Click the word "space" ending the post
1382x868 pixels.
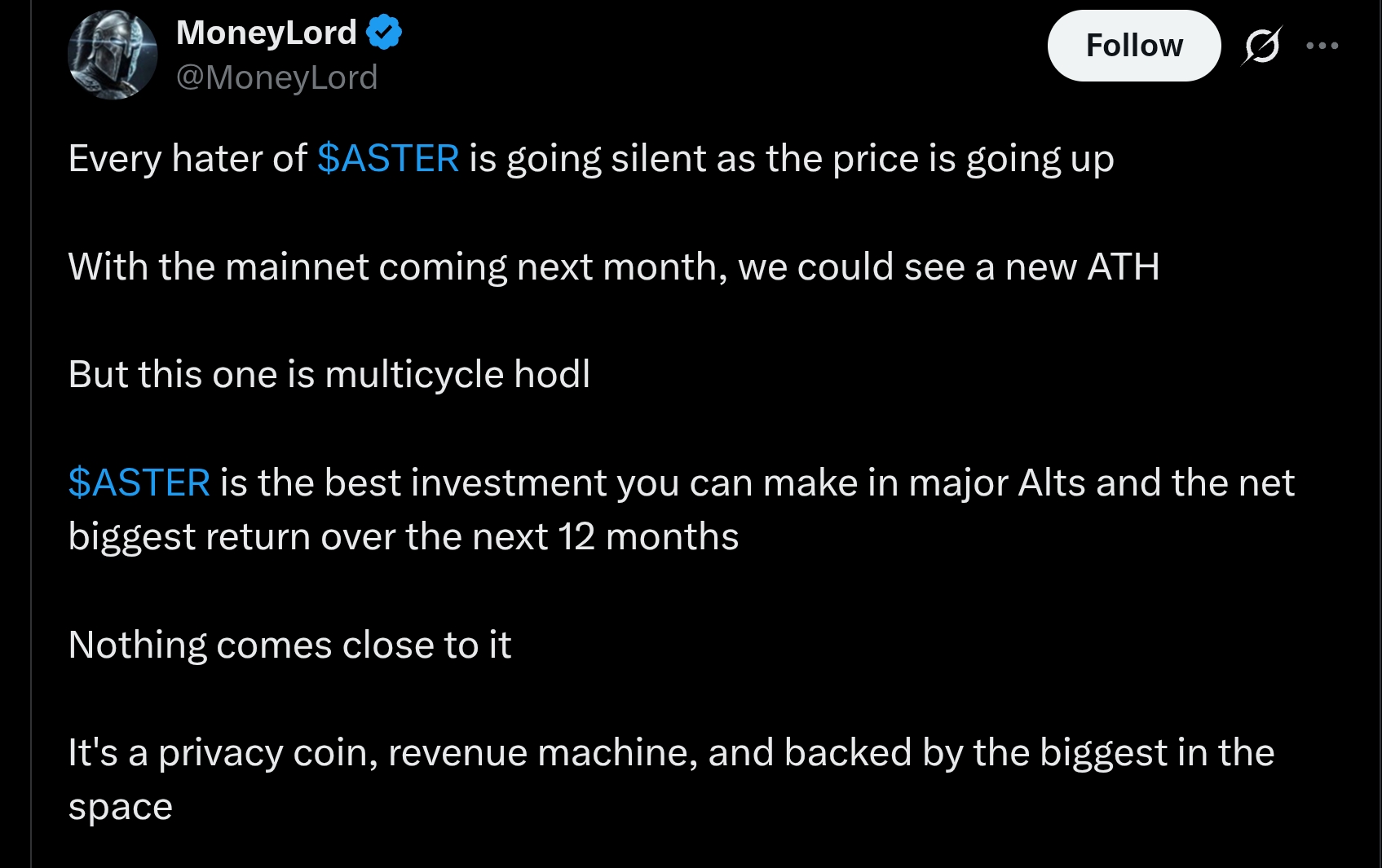pos(121,807)
